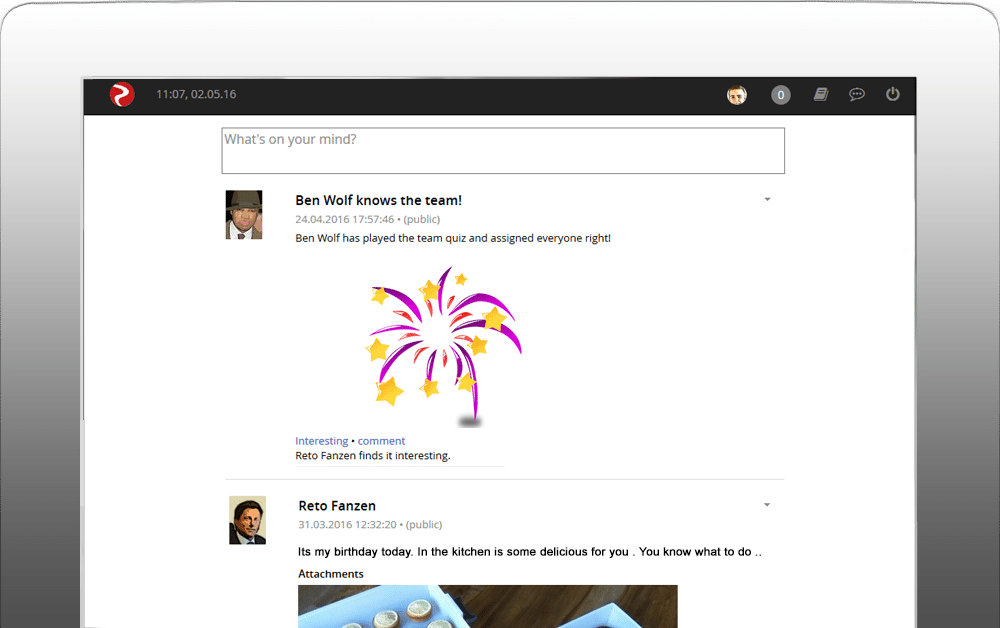The height and width of the screenshot is (628, 1000).
Task: Open the user profile avatar in top bar
Action: pos(737,95)
